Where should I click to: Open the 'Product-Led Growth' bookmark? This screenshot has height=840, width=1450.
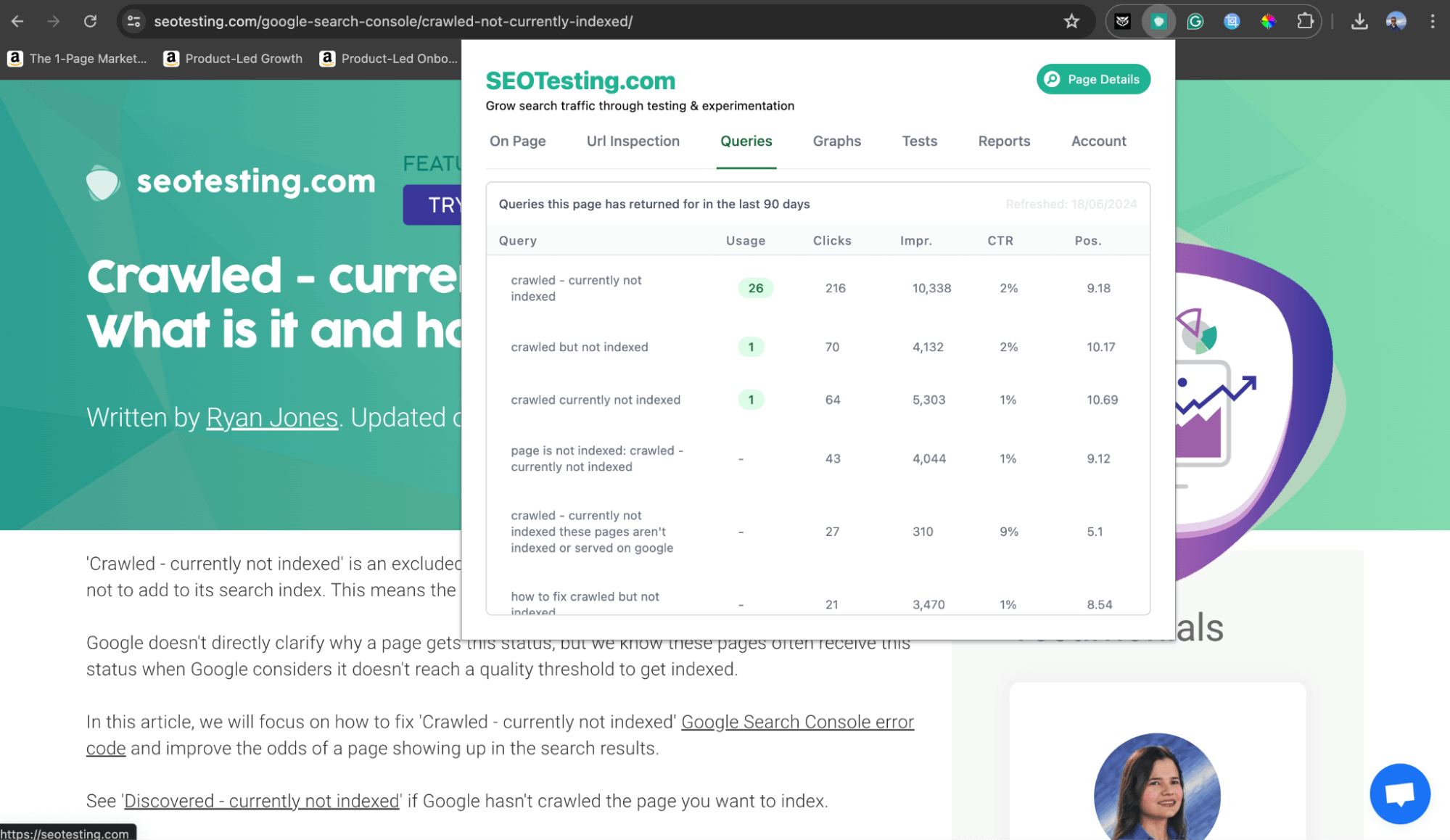coord(233,59)
